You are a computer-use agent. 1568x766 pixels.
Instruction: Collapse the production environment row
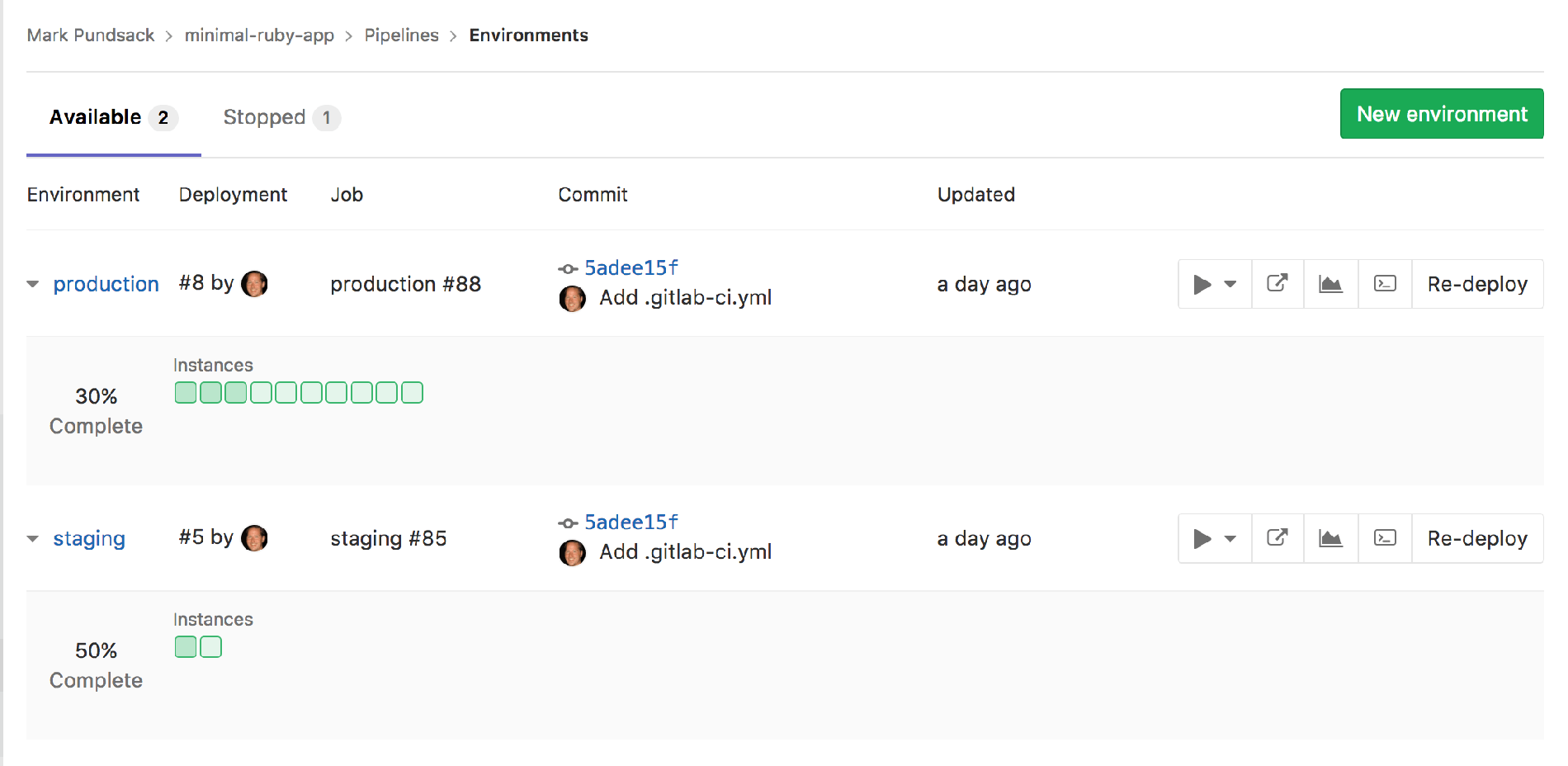click(32, 283)
